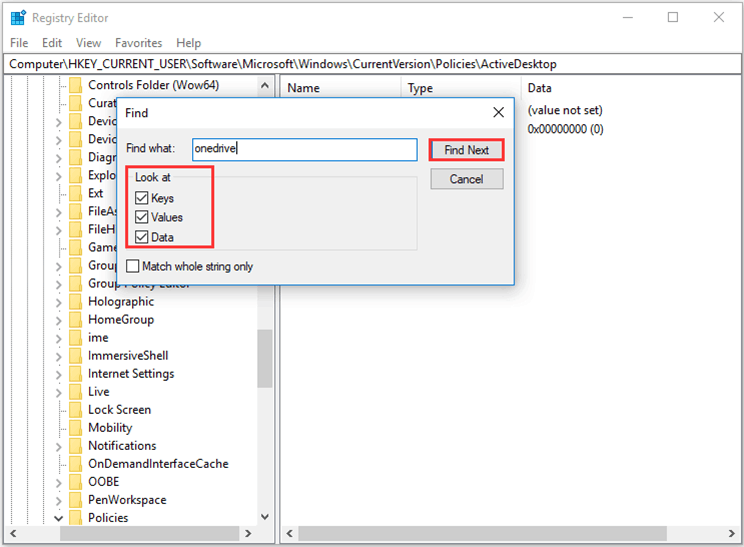Select the Controls Folder (Wow64) key

153,85
